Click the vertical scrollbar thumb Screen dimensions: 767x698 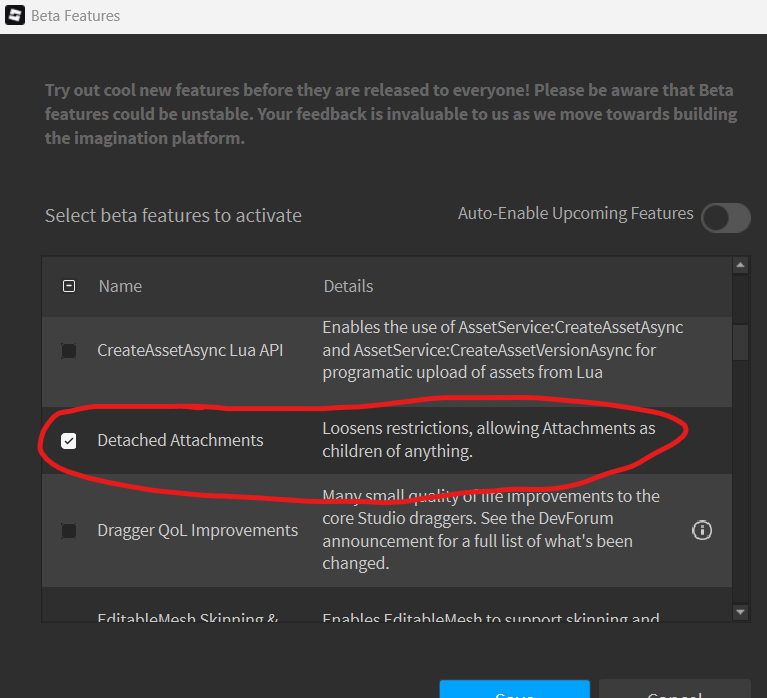tap(741, 342)
